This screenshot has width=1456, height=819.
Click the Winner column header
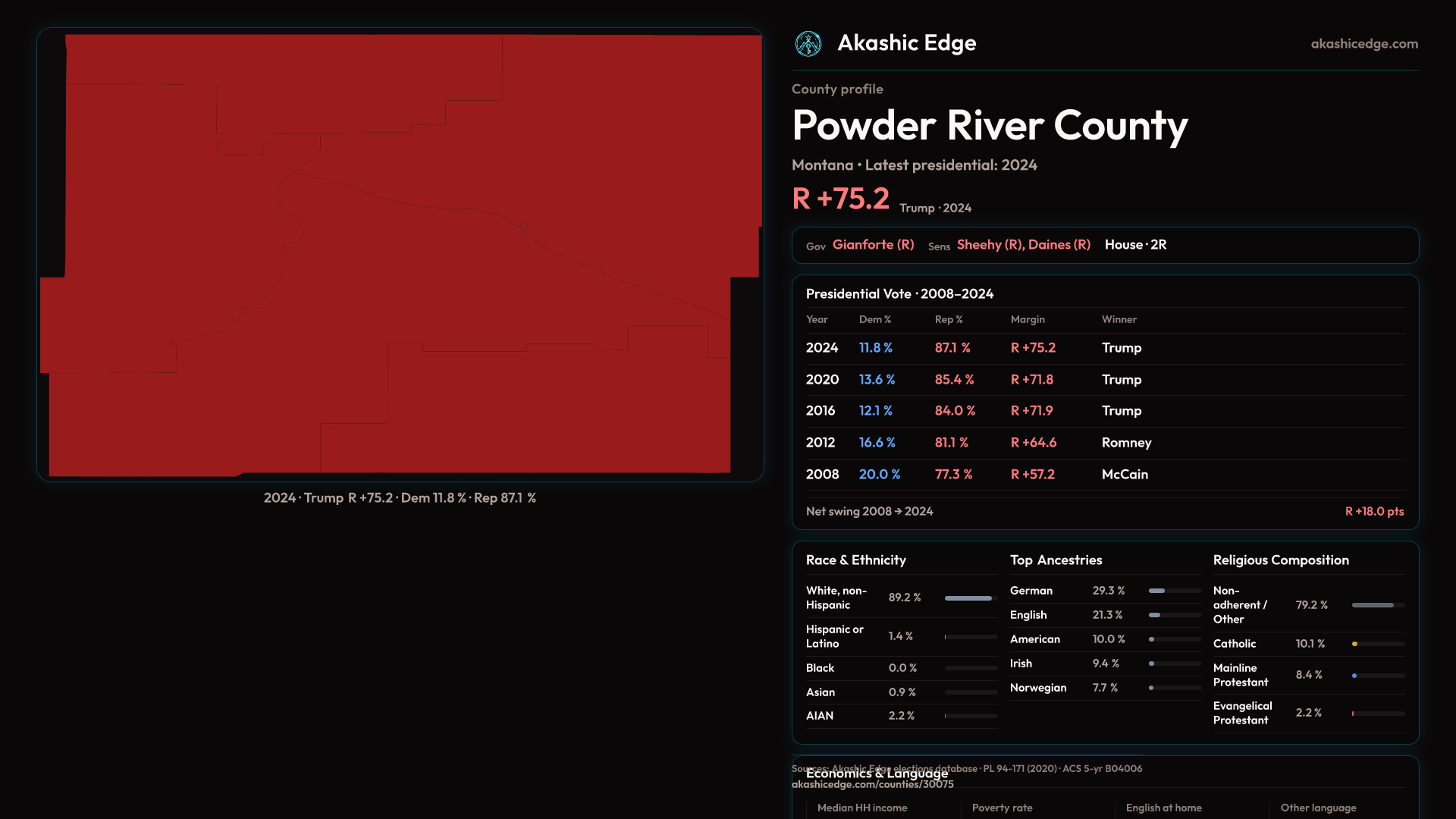[x=1119, y=320]
